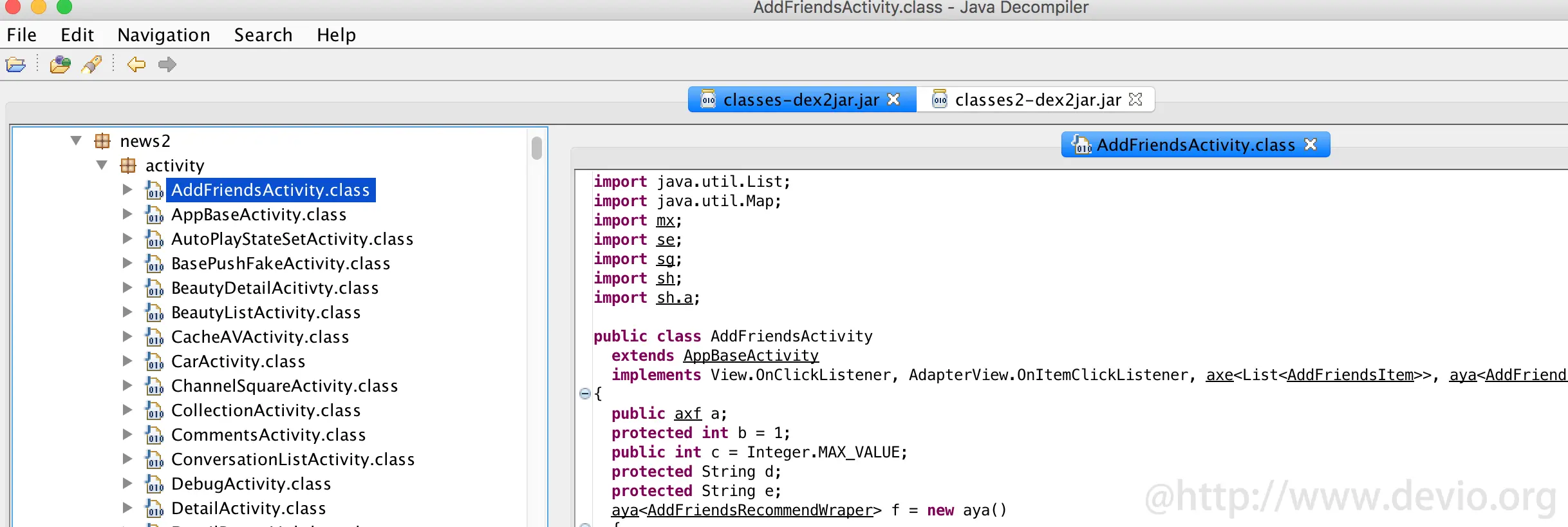Click the Open Type toolbar icon
The image size is (1568, 527).
(60, 64)
